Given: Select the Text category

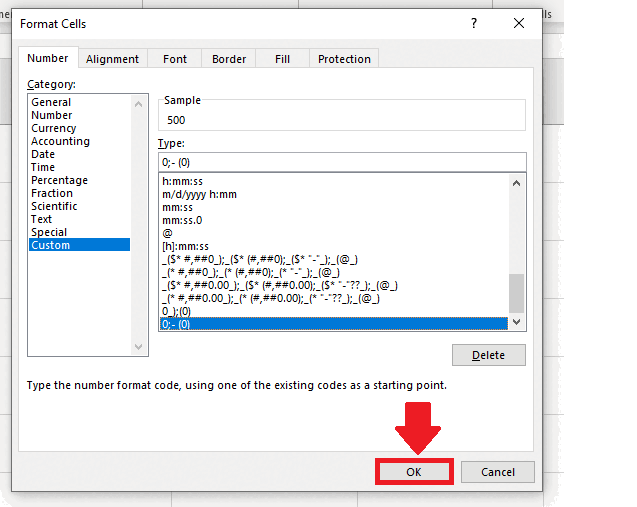Looking at the screenshot, I should (79, 219).
